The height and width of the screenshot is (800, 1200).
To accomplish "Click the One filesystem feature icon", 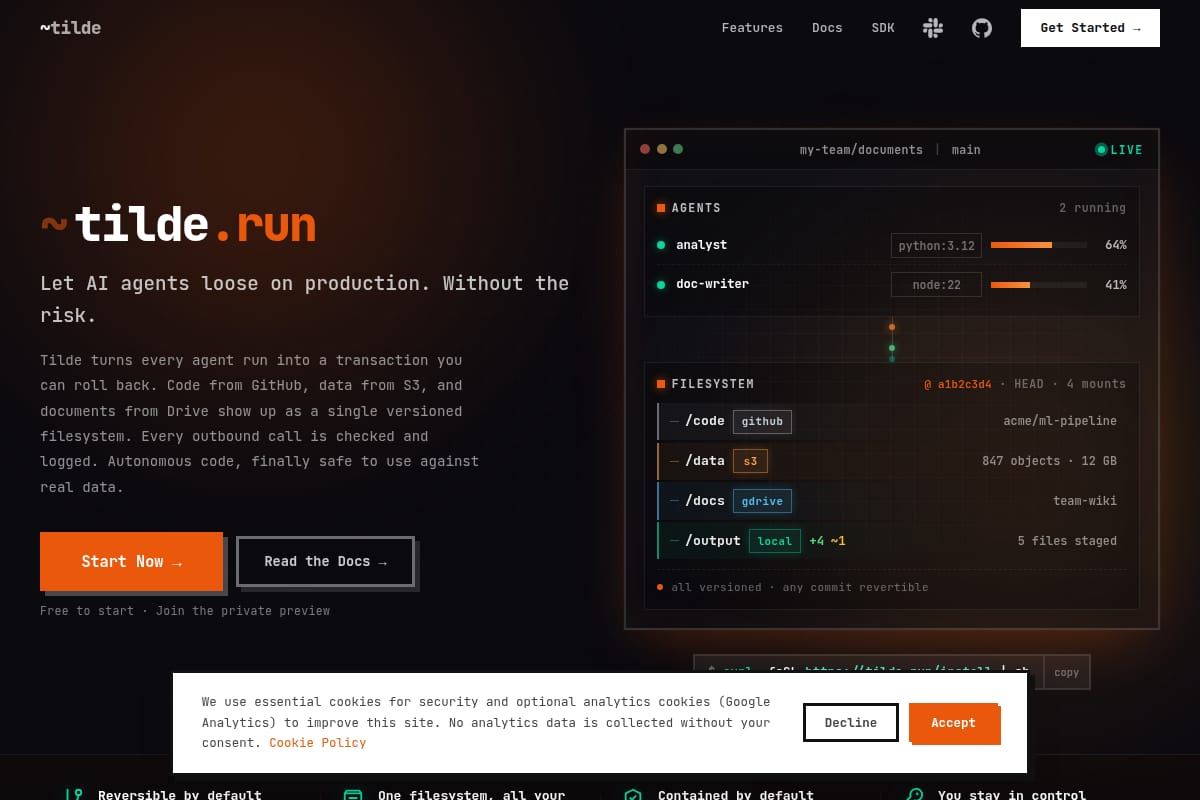I will pos(353,796).
